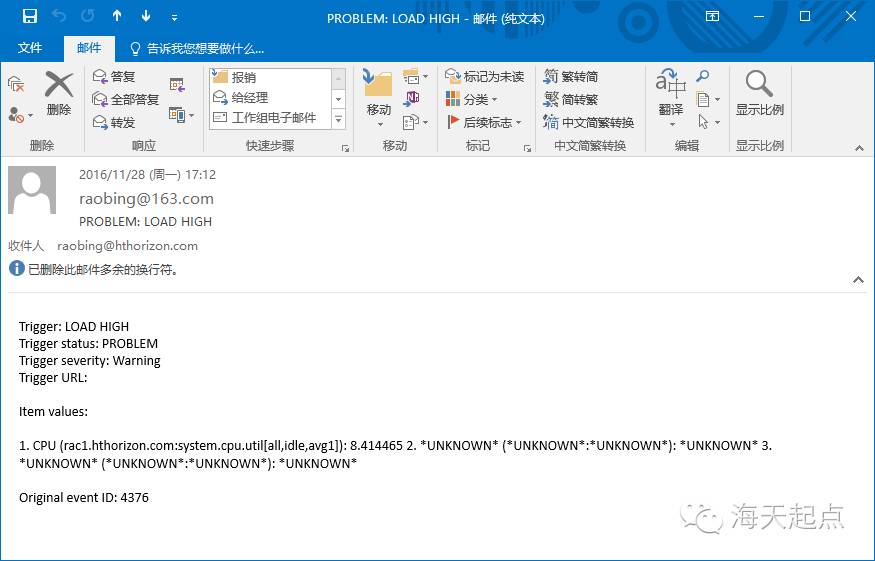The width and height of the screenshot is (875, 561).
Task: Click the Undo arrow icon
Action: coord(59,16)
